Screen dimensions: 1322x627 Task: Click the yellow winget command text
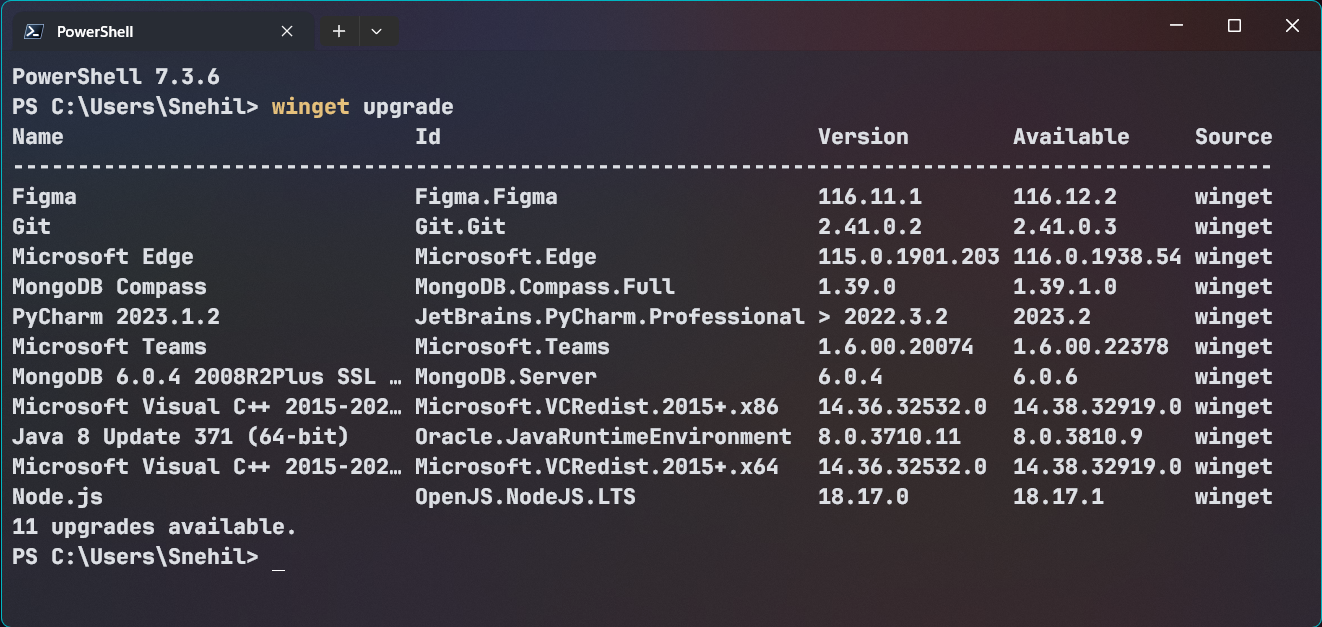pyautogui.click(x=310, y=107)
